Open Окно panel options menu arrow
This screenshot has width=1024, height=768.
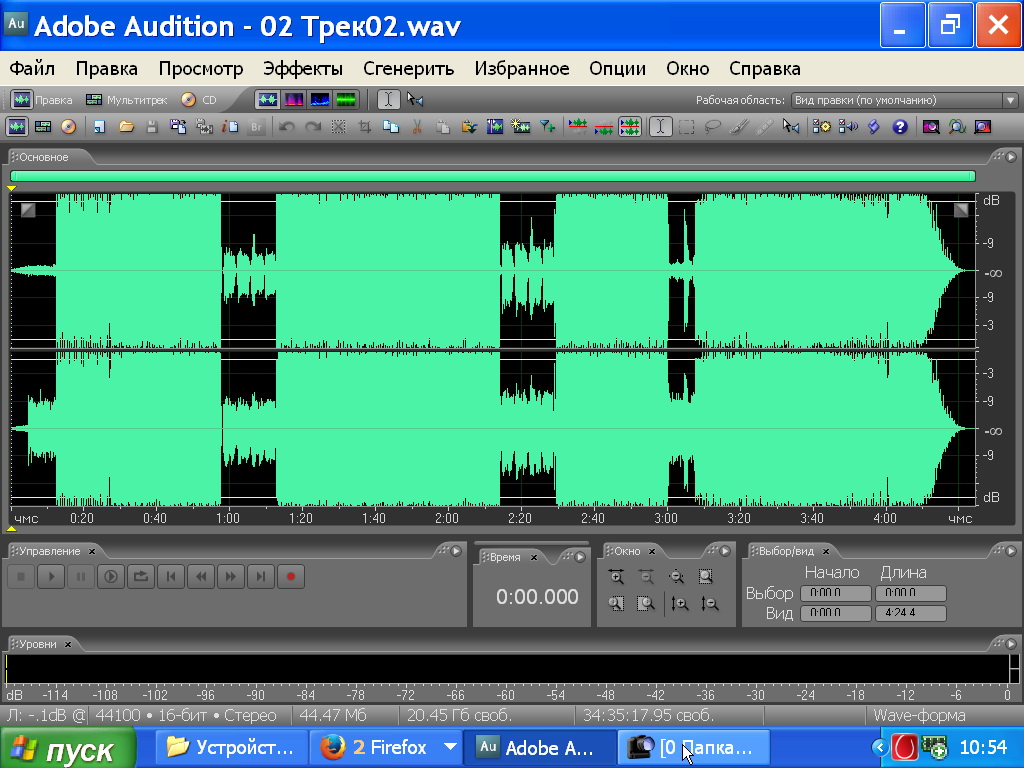[x=725, y=551]
